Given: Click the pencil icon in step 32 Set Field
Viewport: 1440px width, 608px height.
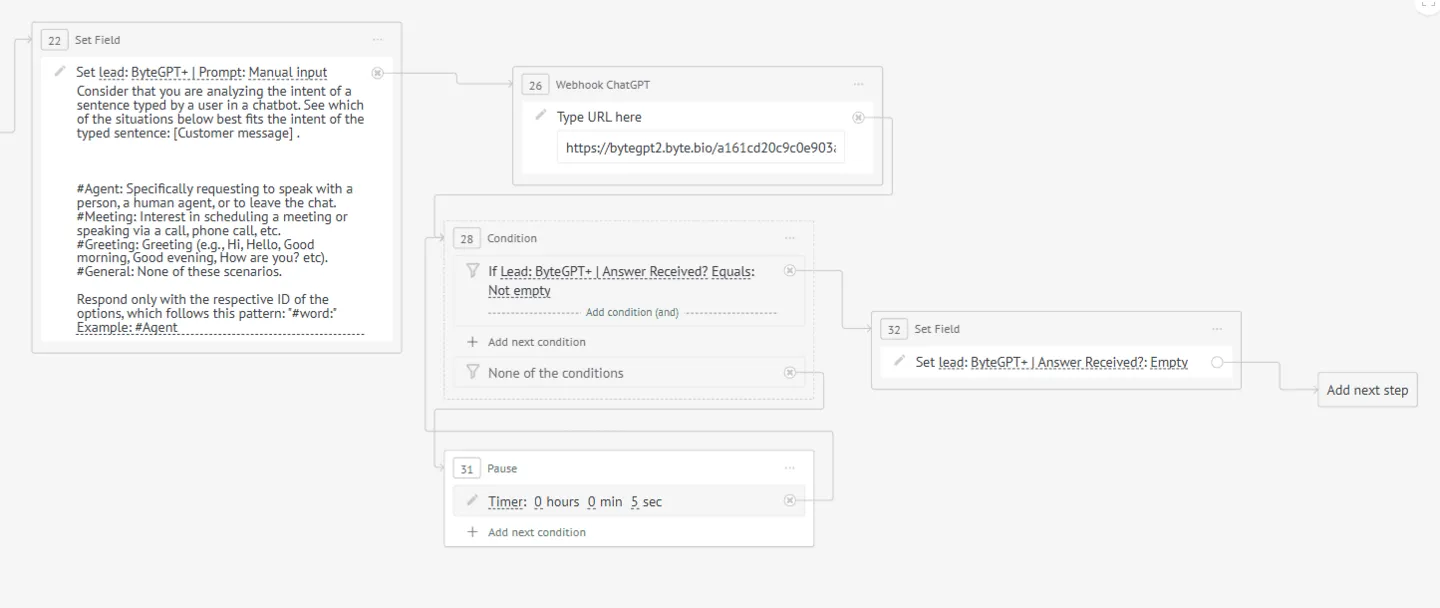Looking at the screenshot, I should [900, 361].
